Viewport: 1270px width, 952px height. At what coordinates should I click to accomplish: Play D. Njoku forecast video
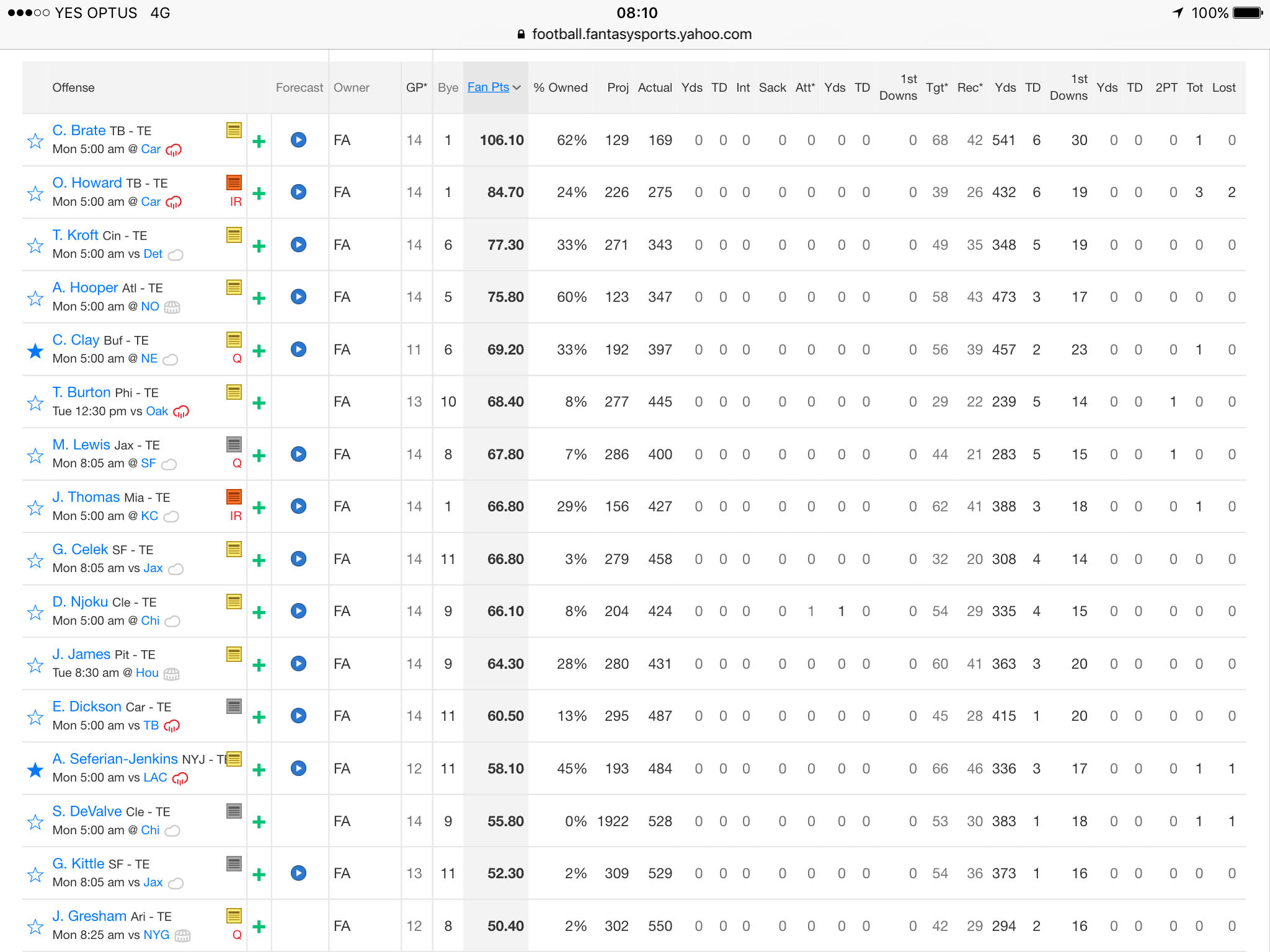298,610
